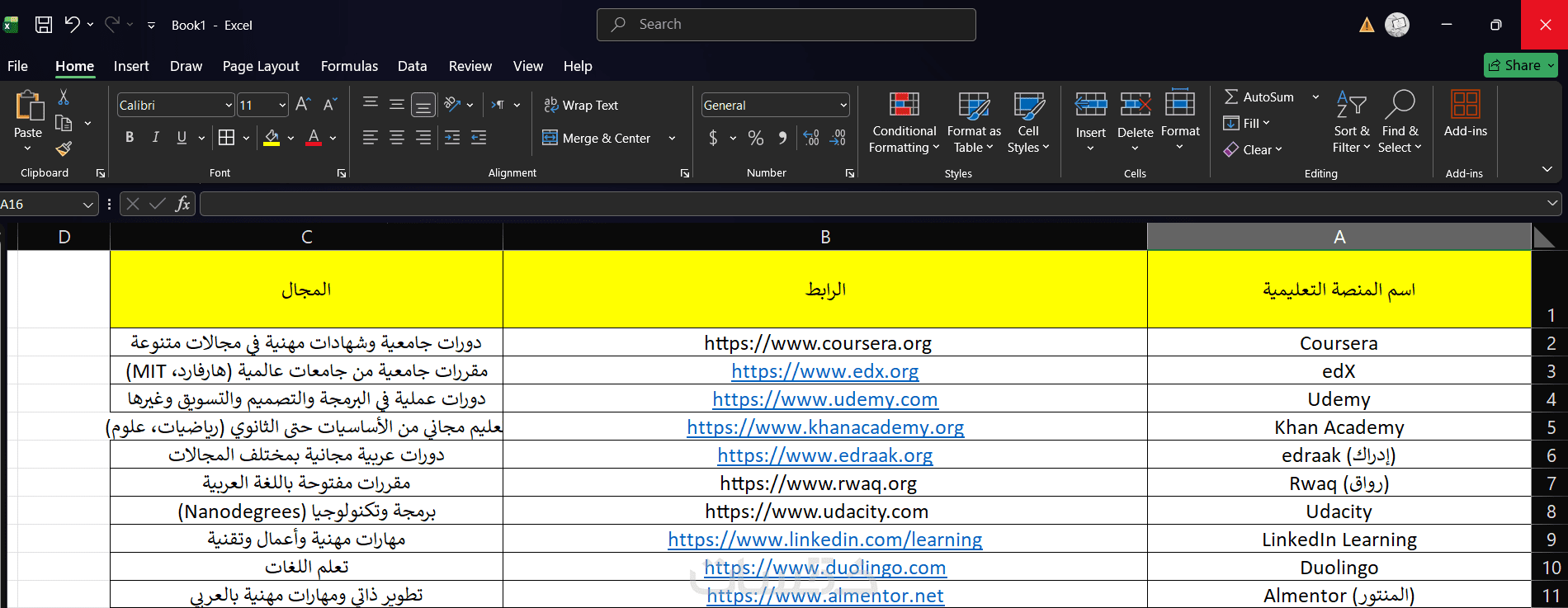Image resolution: width=1568 pixels, height=608 pixels.
Task: Click the Copy icon in Clipboard group
Action: click(64, 123)
